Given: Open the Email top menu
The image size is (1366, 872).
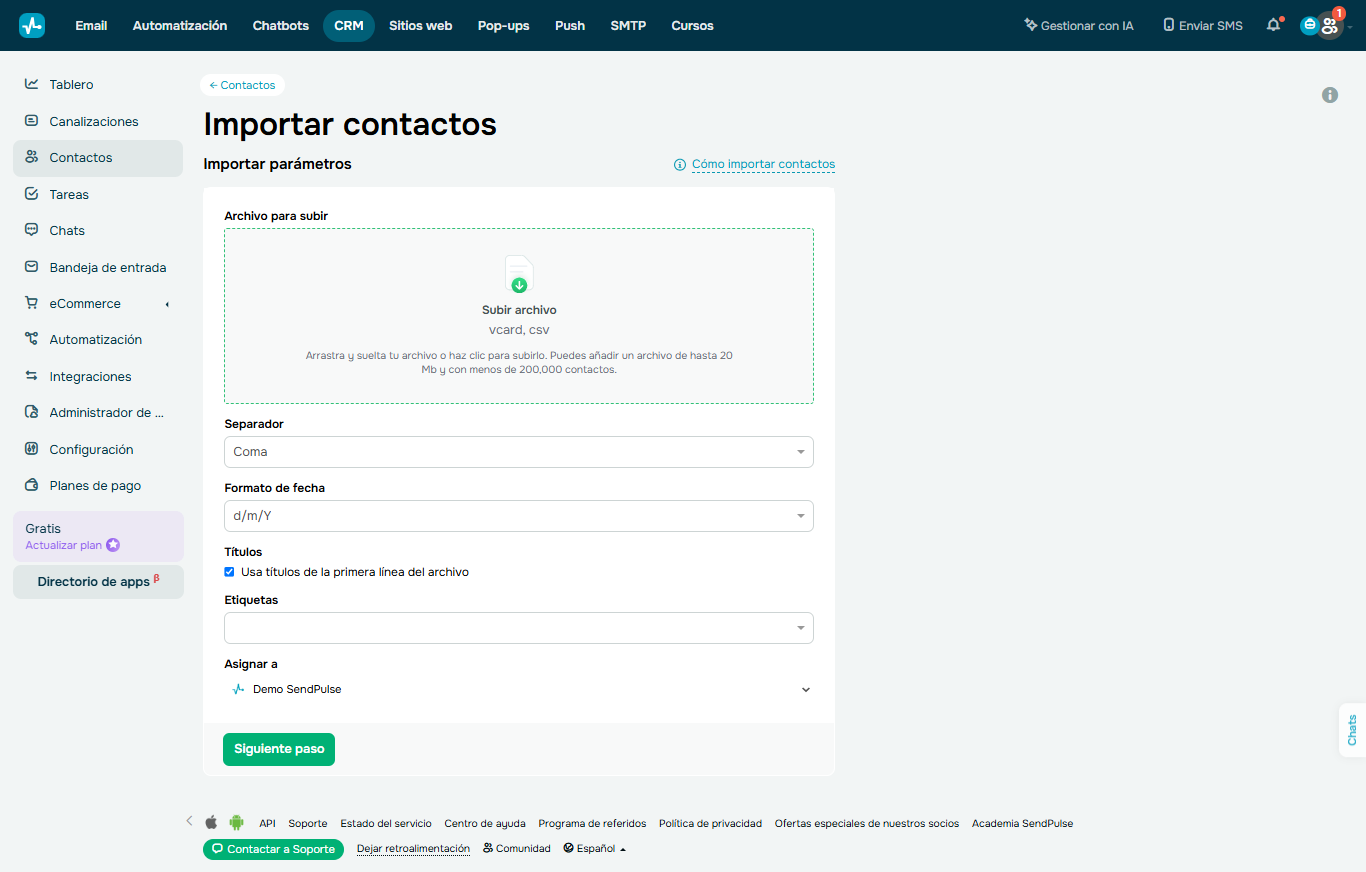Looking at the screenshot, I should click(x=91, y=26).
